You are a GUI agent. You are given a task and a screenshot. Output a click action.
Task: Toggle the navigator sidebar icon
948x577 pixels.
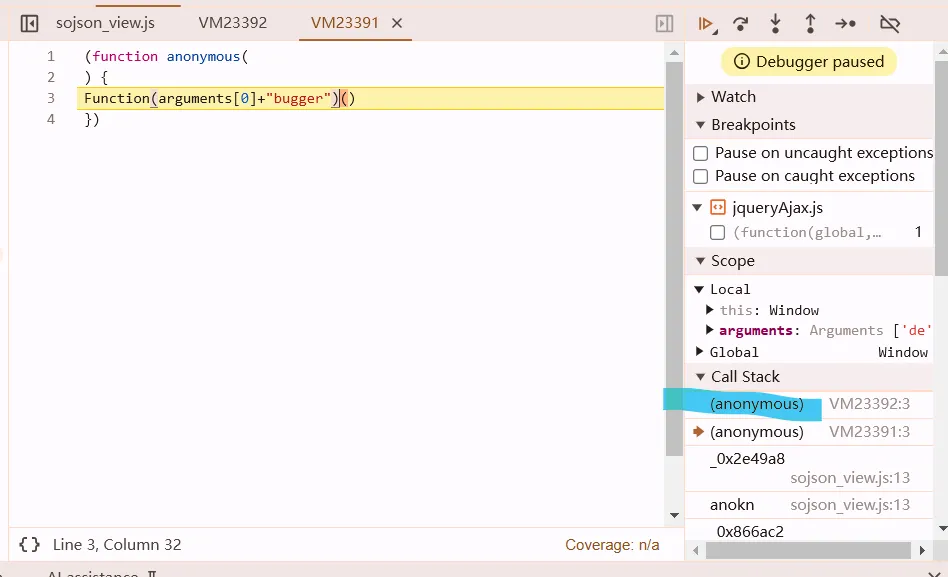[29, 24]
